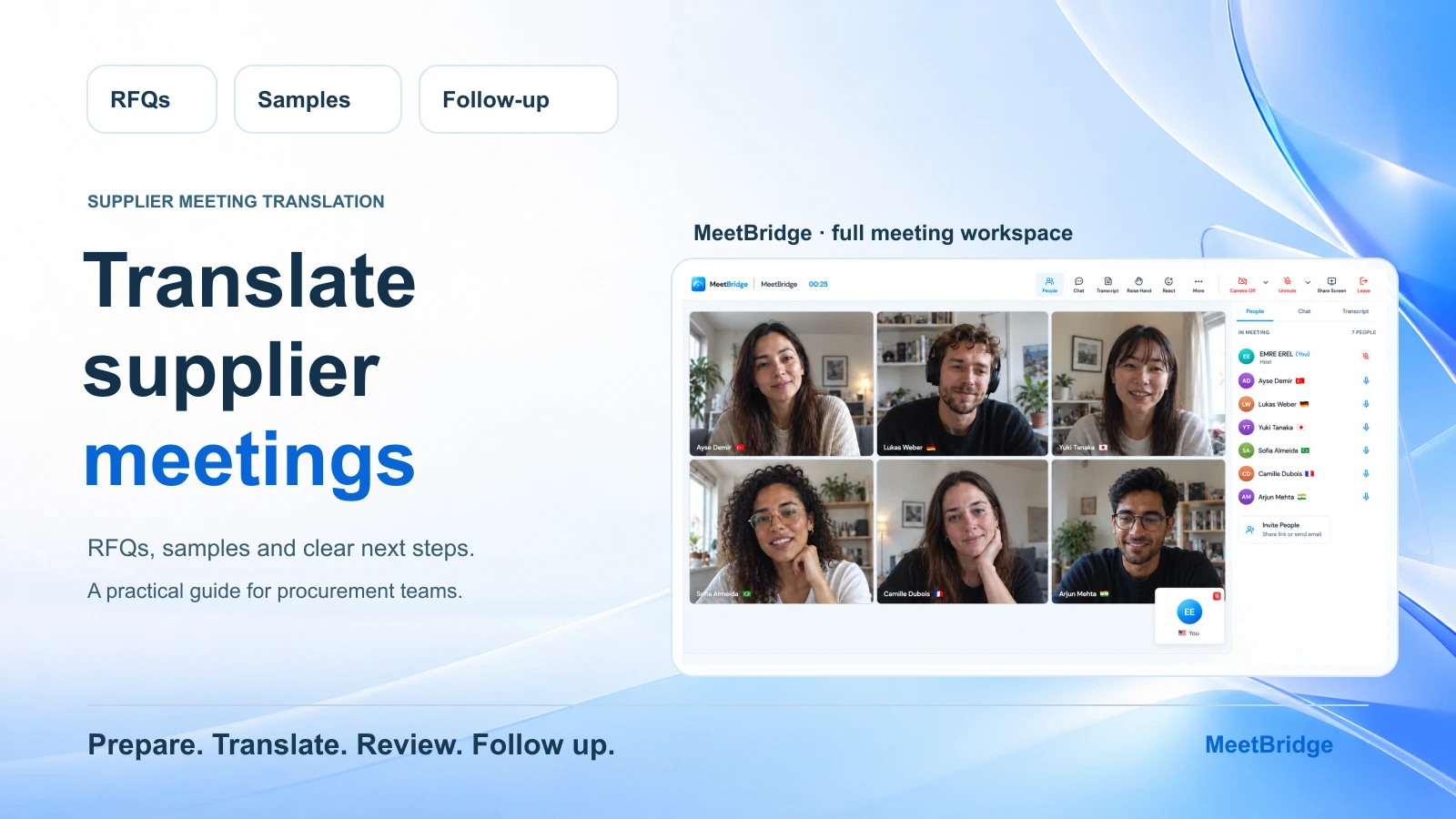Screen dimensions: 1456x819
Task: Select the CD avatar for Camille Dubois
Action: tap(1247, 474)
